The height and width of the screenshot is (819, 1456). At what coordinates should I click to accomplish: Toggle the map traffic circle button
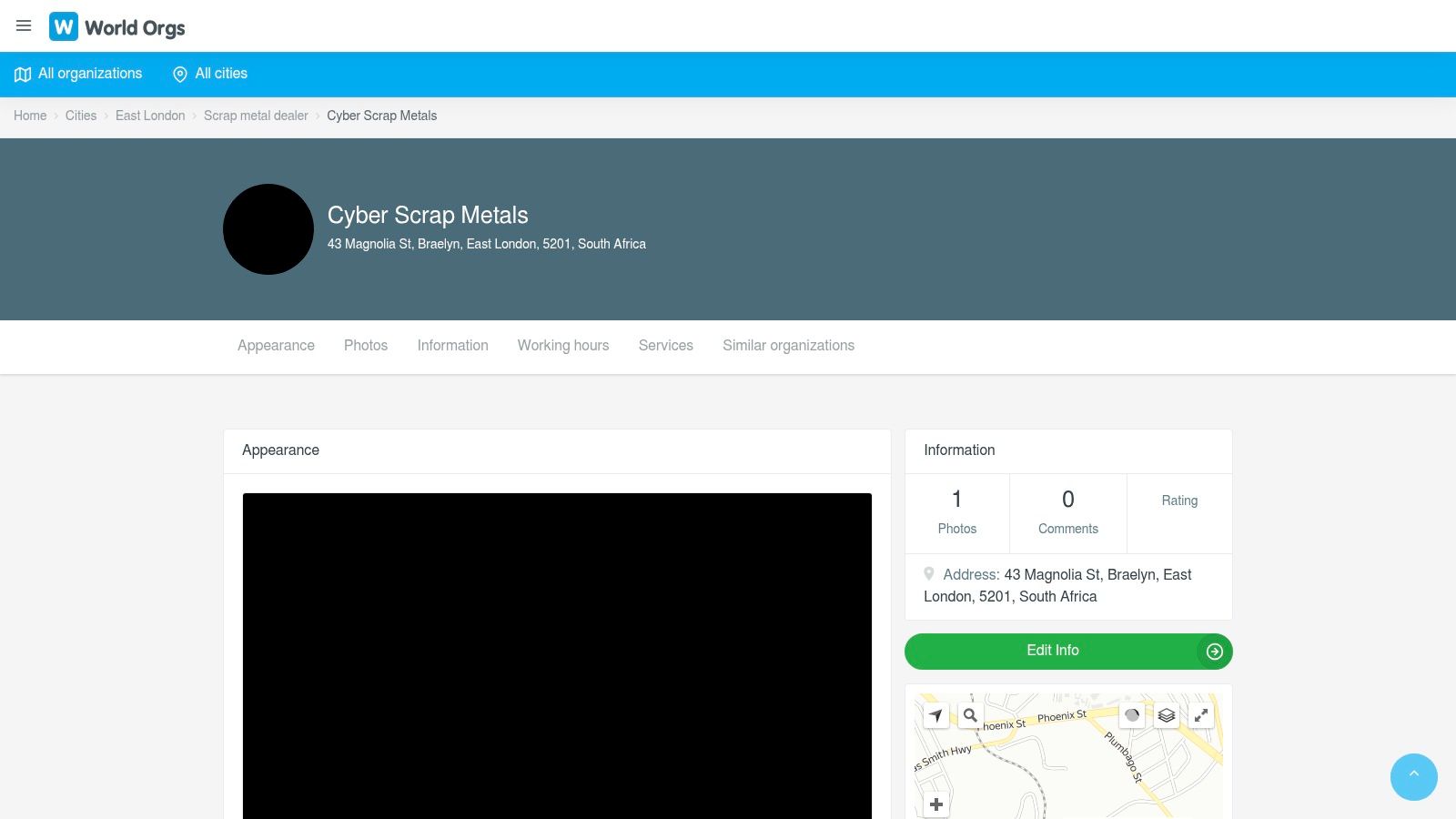pos(1132,715)
